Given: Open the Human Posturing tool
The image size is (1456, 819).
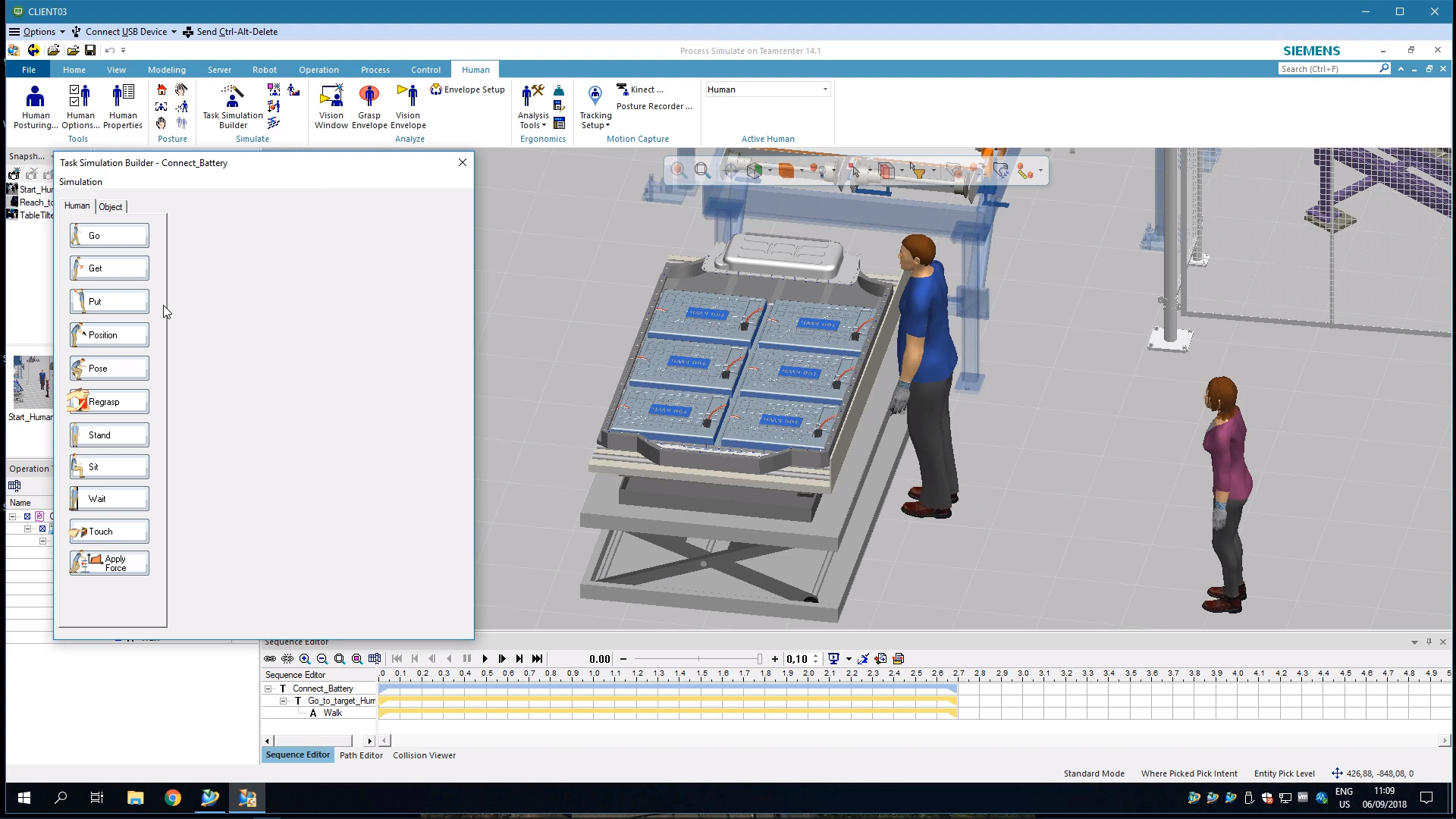Looking at the screenshot, I should pos(35,106).
